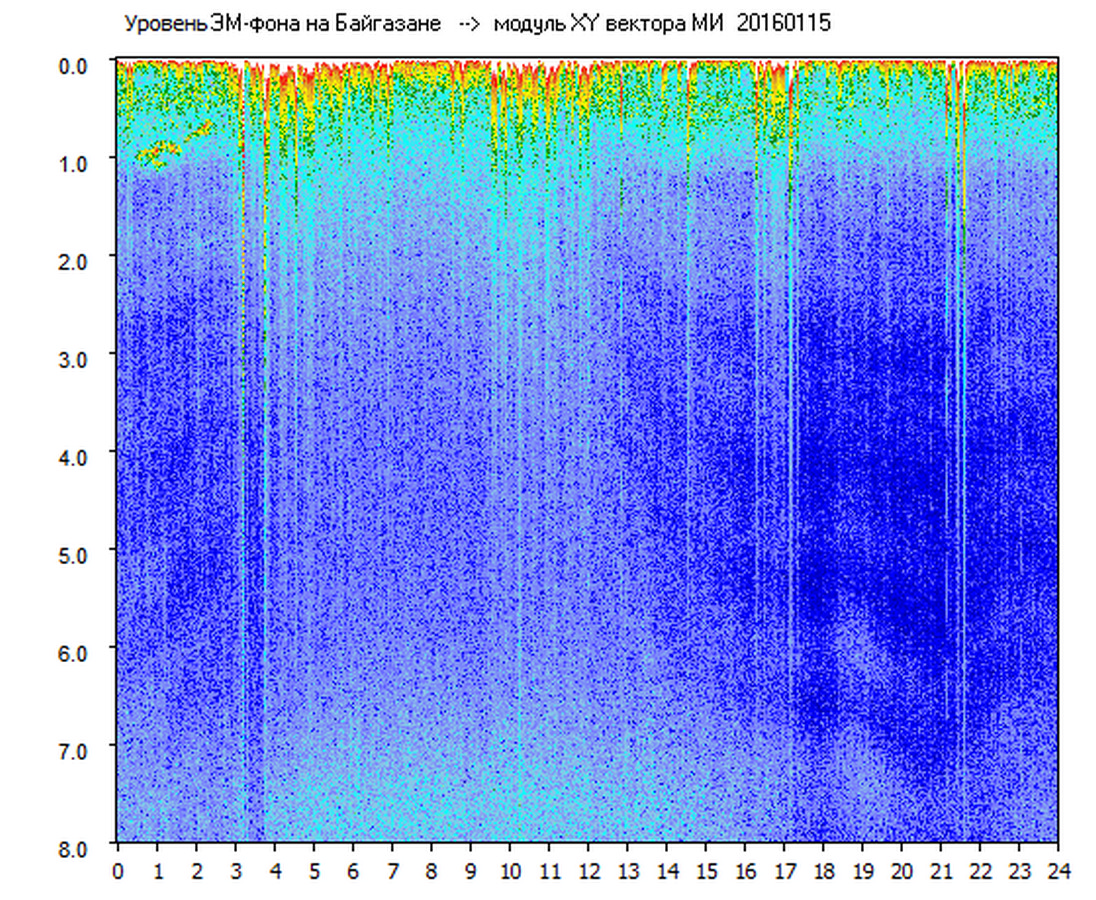Click hour 12 on the horizontal axis

tap(588, 871)
